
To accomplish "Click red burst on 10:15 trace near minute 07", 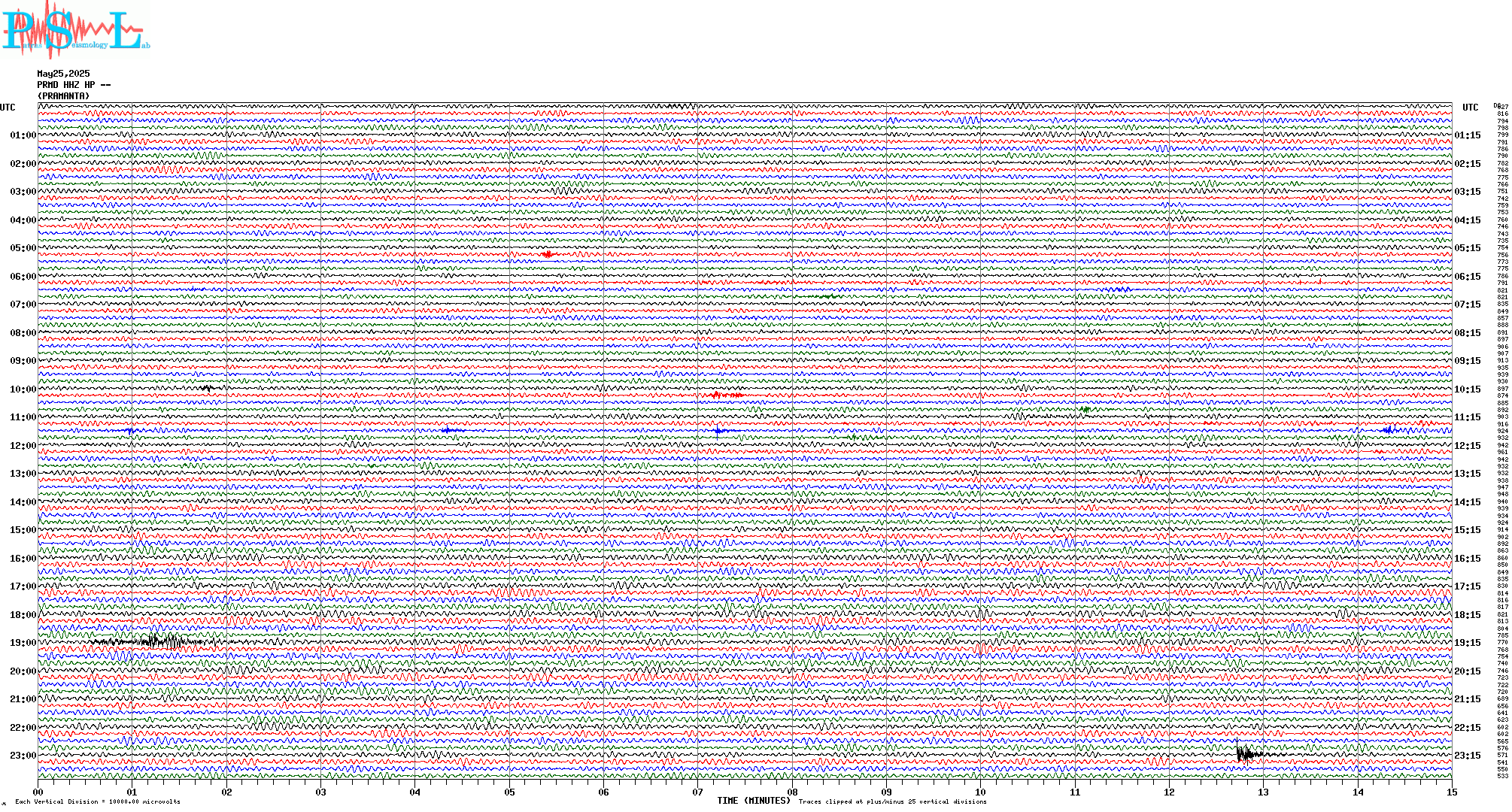I will (x=727, y=395).
